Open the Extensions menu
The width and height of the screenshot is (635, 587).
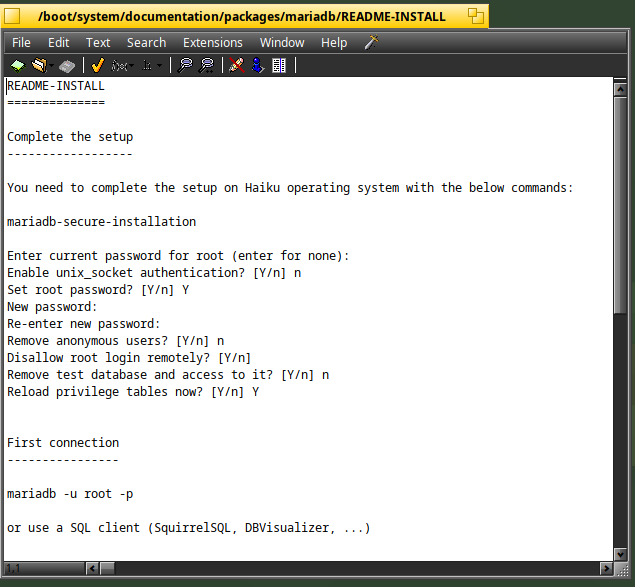pyautogui.click(x=213, y=43)
